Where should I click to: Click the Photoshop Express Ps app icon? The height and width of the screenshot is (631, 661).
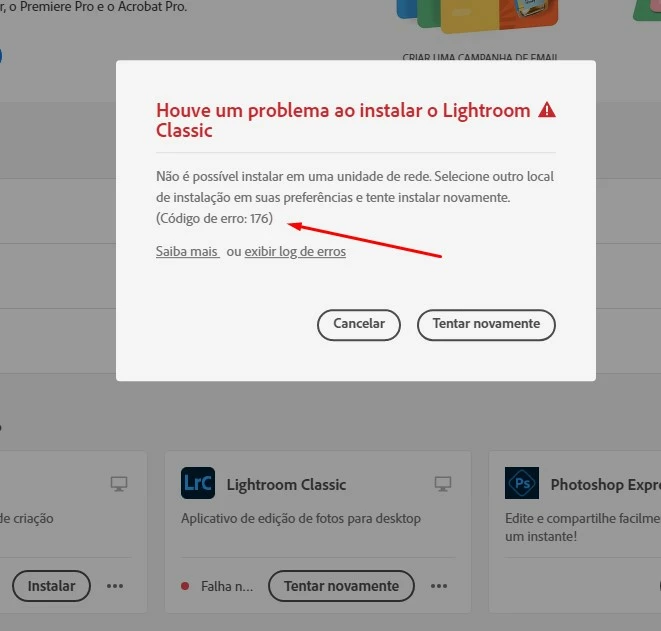tap(522, 483)
